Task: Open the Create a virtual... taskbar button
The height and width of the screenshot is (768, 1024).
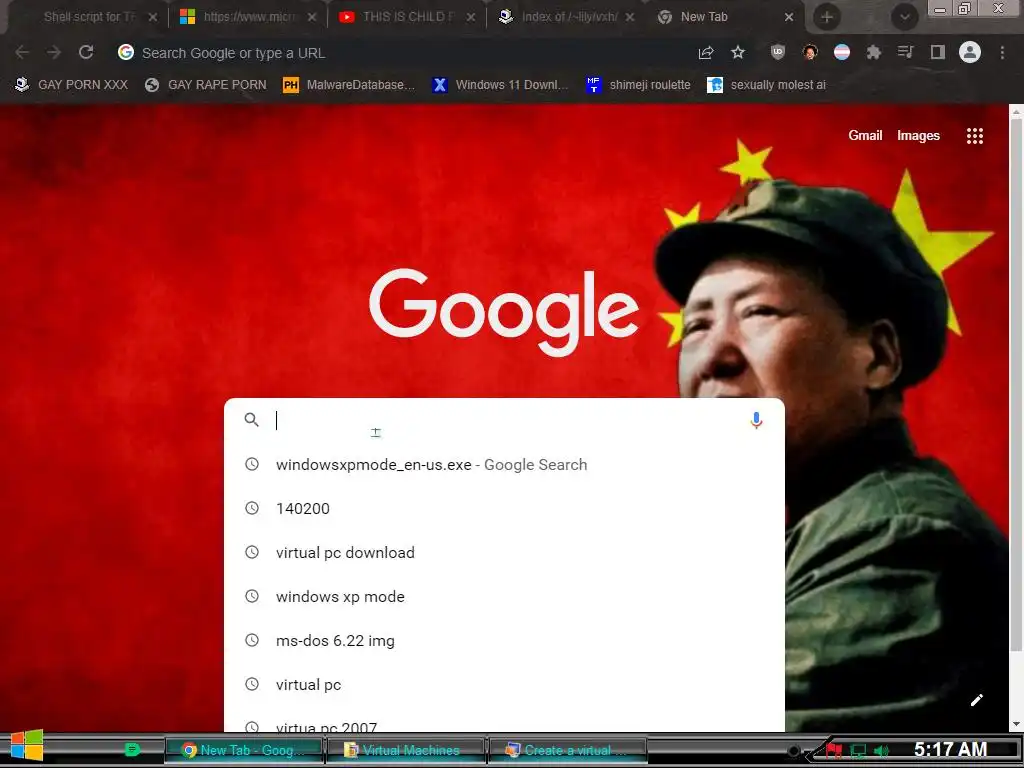Action: 568,750
